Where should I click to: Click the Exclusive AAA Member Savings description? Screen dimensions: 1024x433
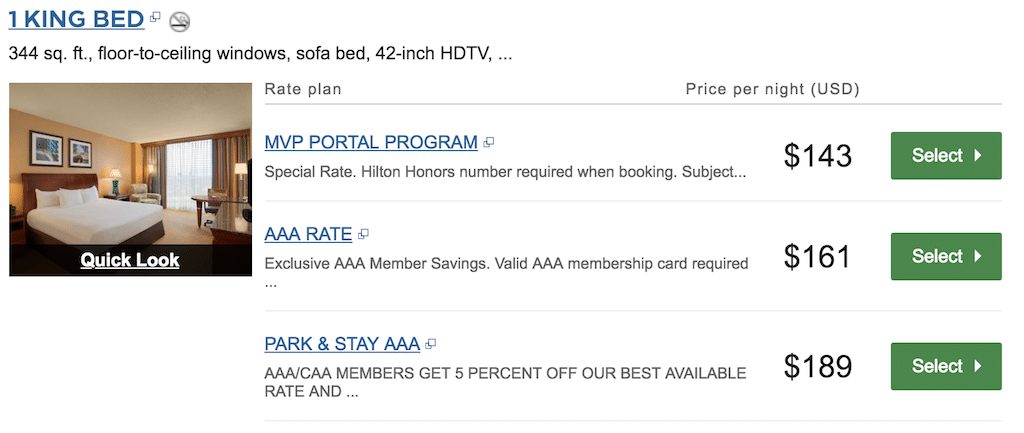(506, 272)
